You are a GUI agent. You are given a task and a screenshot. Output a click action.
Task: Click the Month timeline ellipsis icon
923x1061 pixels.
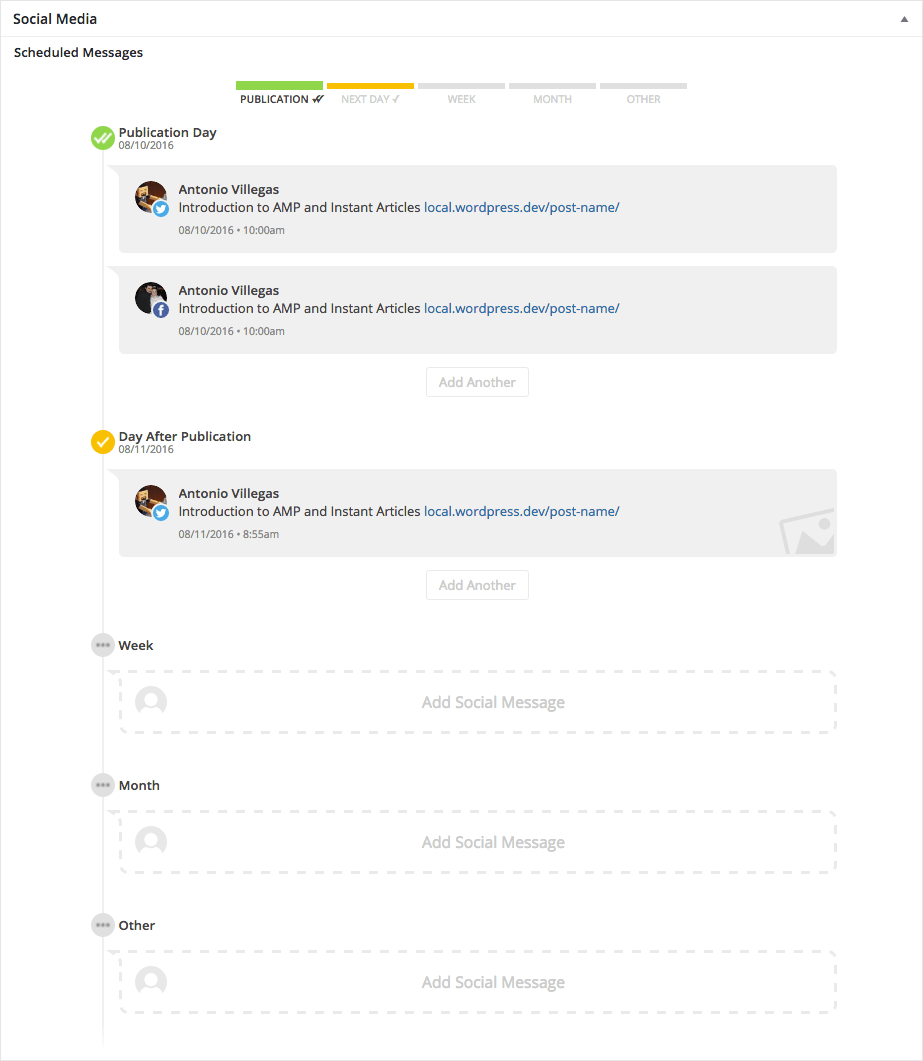pos(102,785)
